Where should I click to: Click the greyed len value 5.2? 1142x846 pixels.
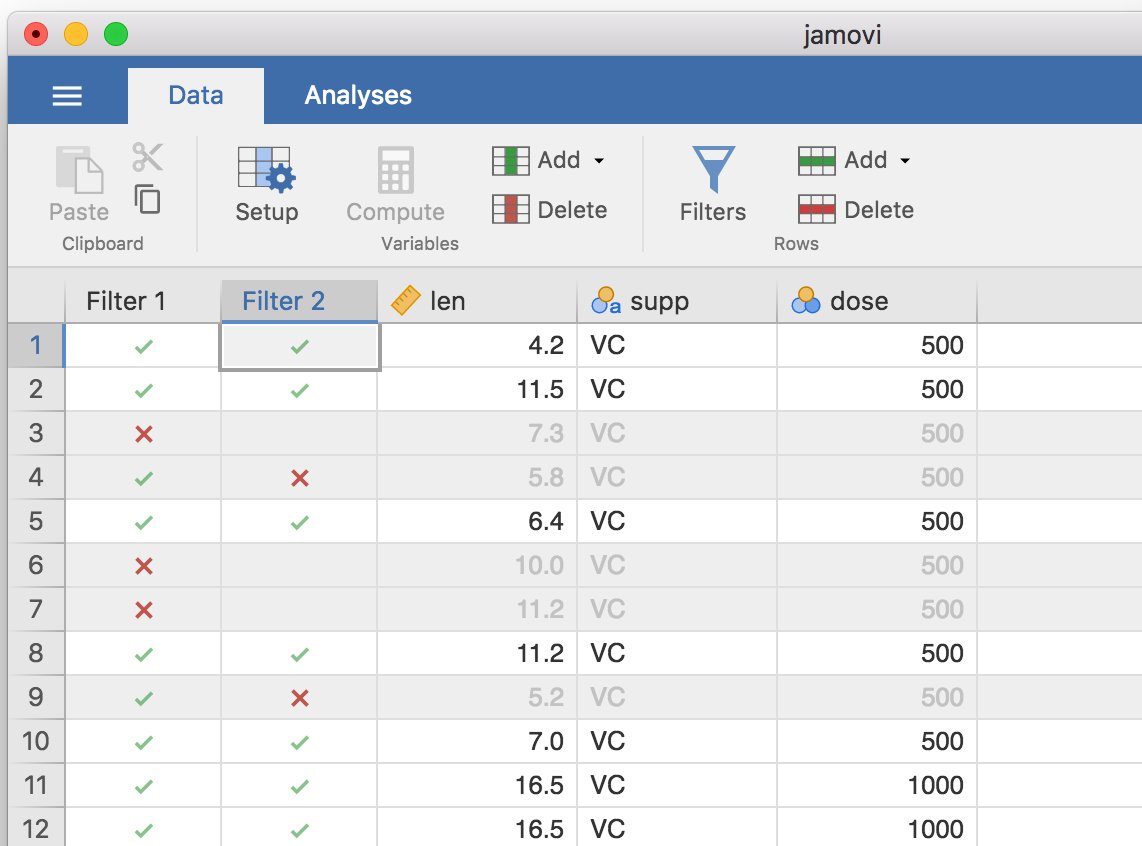pyautogui.click(x=546, y=697)
